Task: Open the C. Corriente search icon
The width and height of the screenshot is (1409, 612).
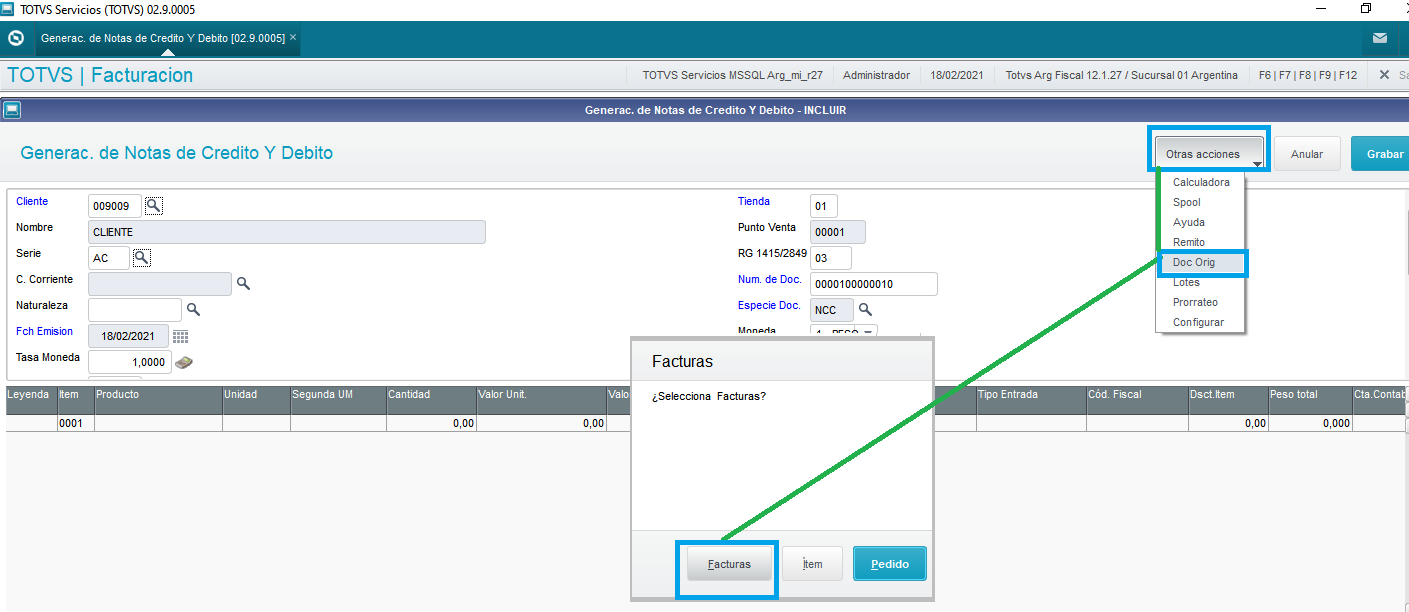Action: [x=243, y=284]
